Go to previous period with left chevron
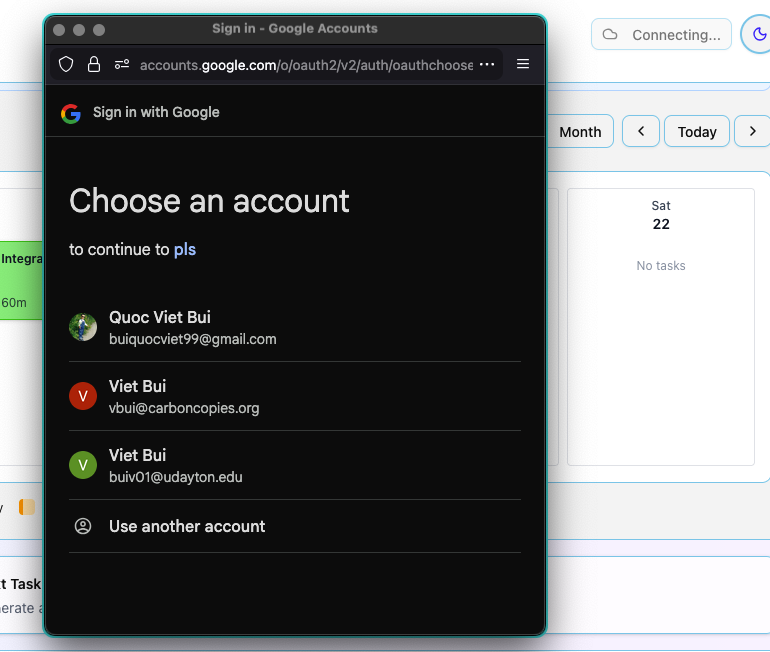 click(641, 131)
